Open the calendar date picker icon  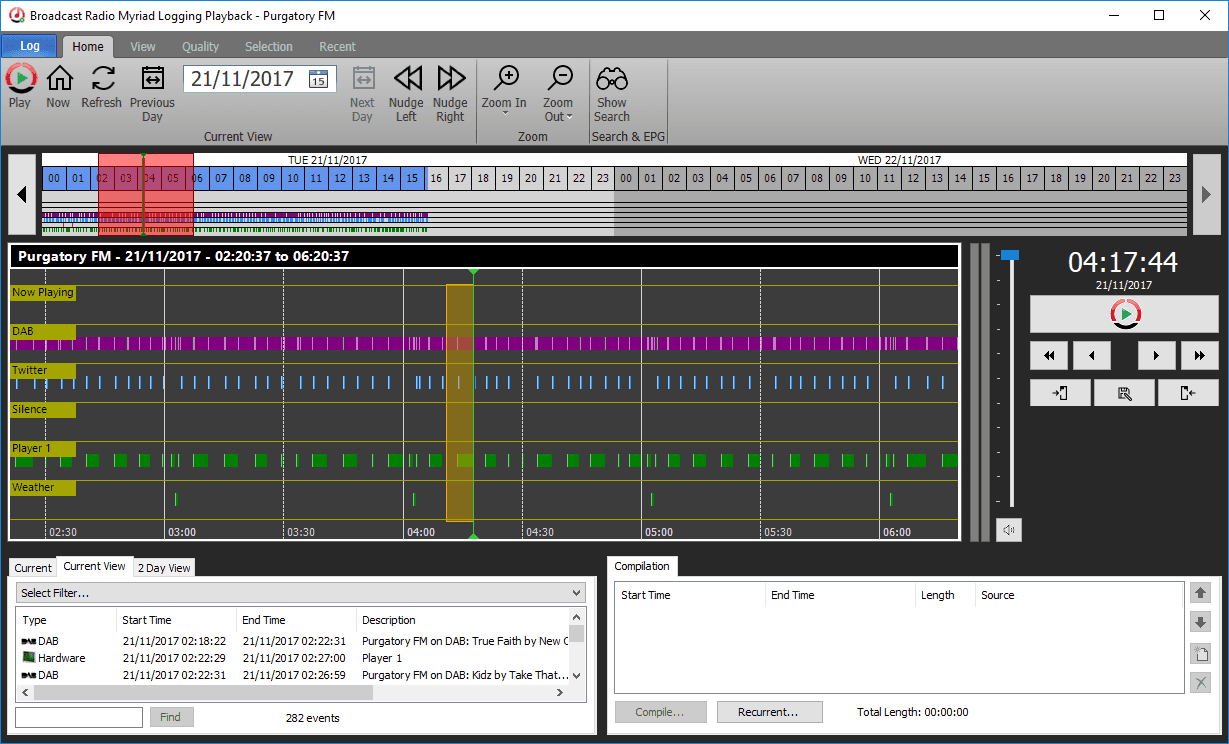click(319, 79)
